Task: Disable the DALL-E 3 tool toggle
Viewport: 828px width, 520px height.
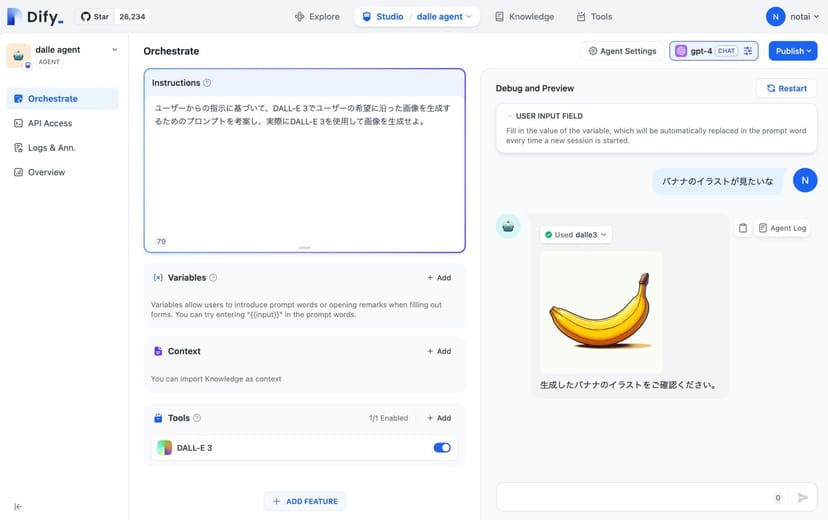Action: (x=441, y=448)
